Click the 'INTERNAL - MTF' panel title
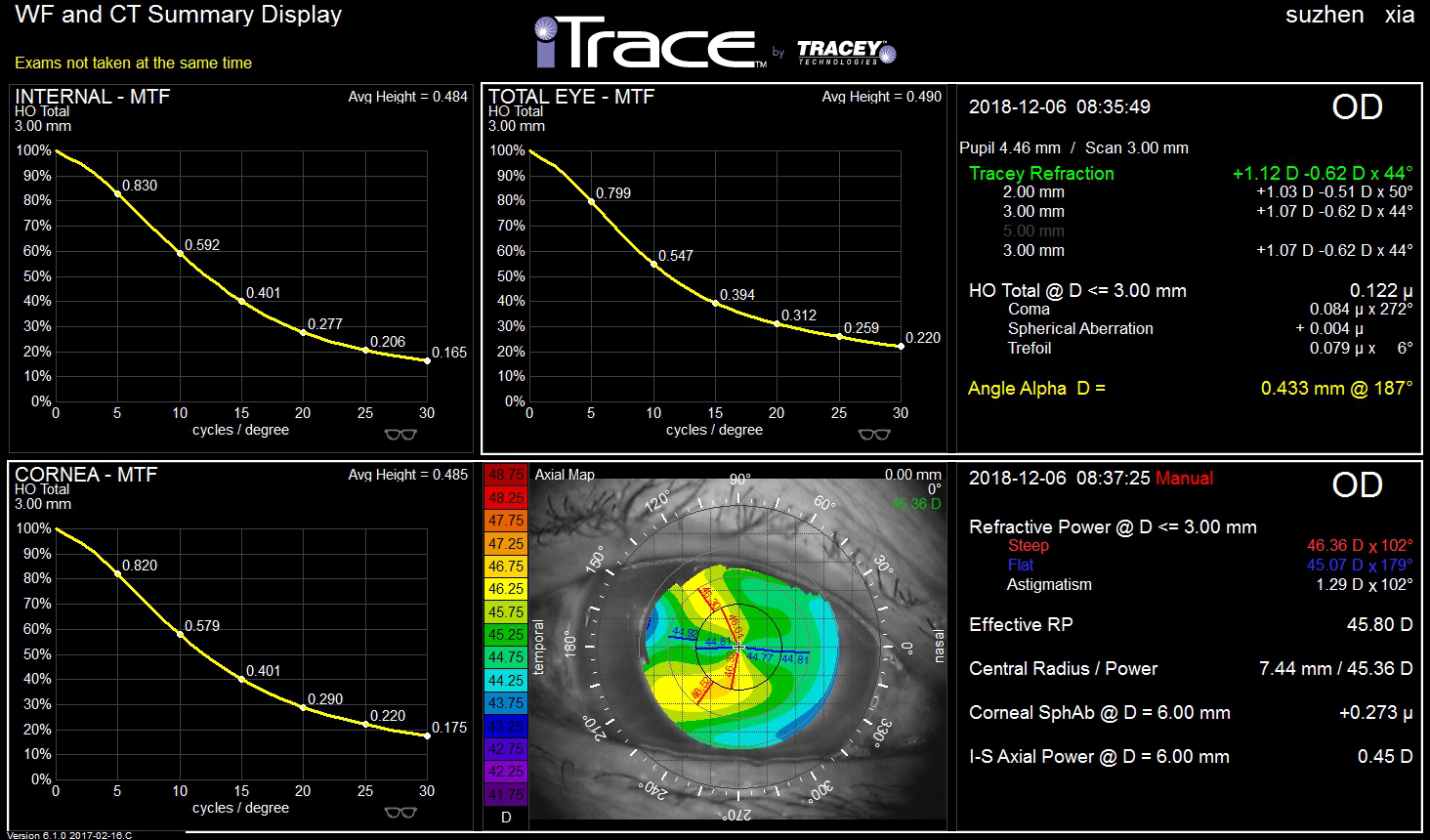Screen dimensions: 1430x840 click(93, 97)
